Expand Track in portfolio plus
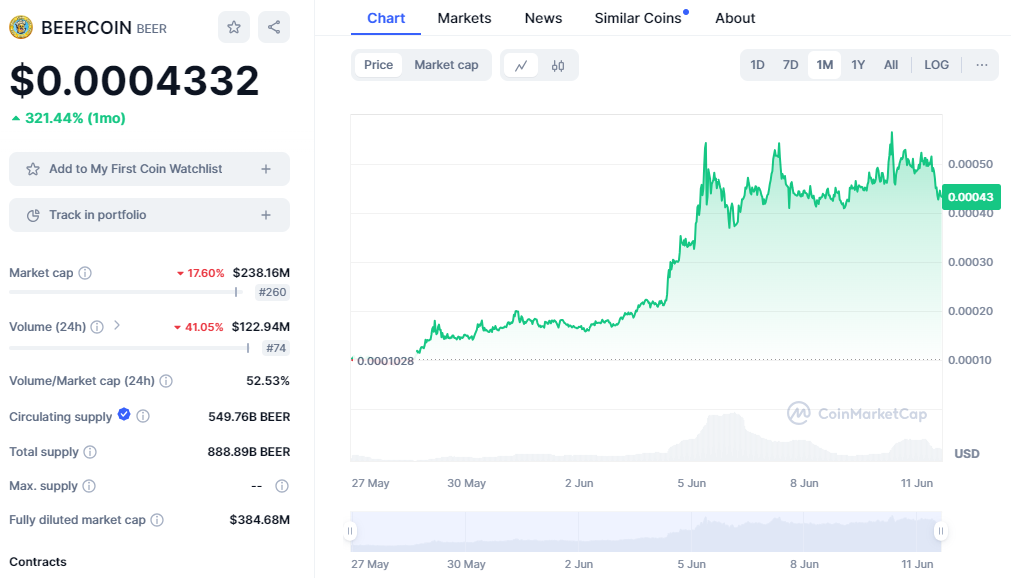This screenshot has width=1011, height=578. pos(266,215)
